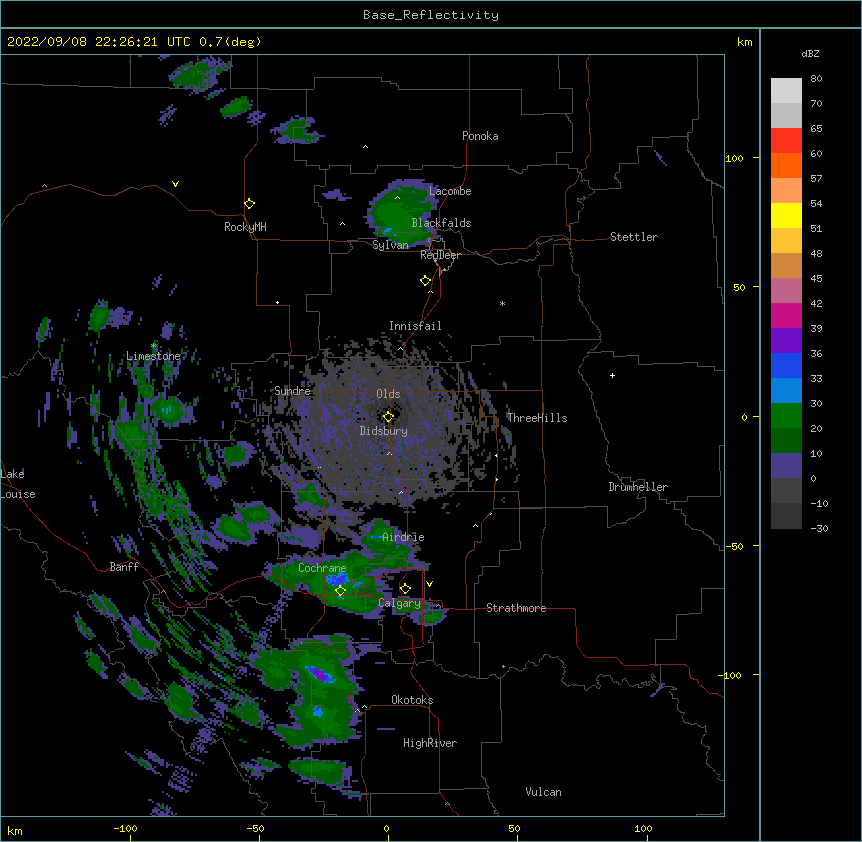862x842 pixels.
Task: Click the timestamp 2022/09/08 22:26:21 UTC
Action: pyautogui.click(x=99, y=42)
